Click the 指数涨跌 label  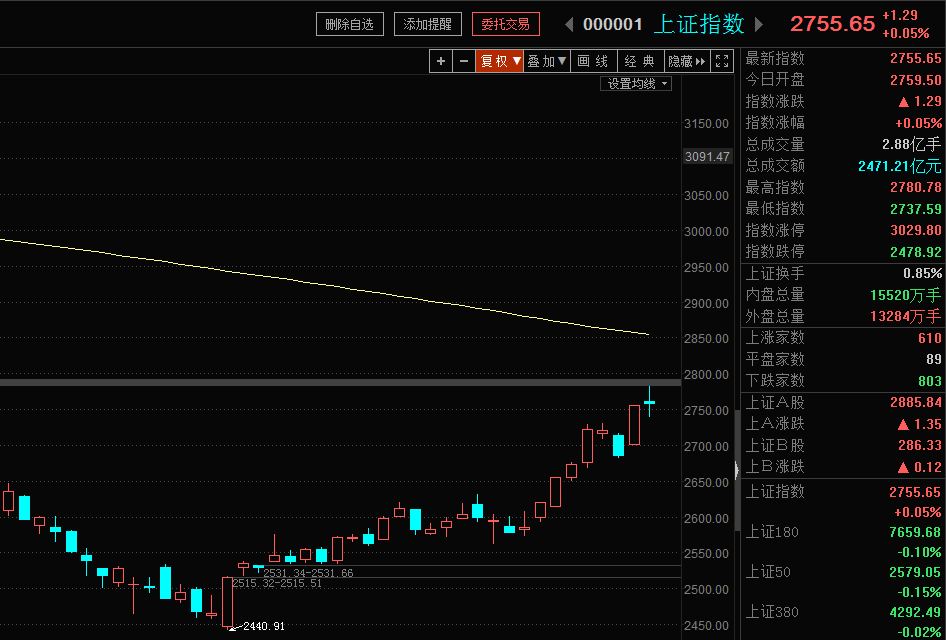coord(775,101)
